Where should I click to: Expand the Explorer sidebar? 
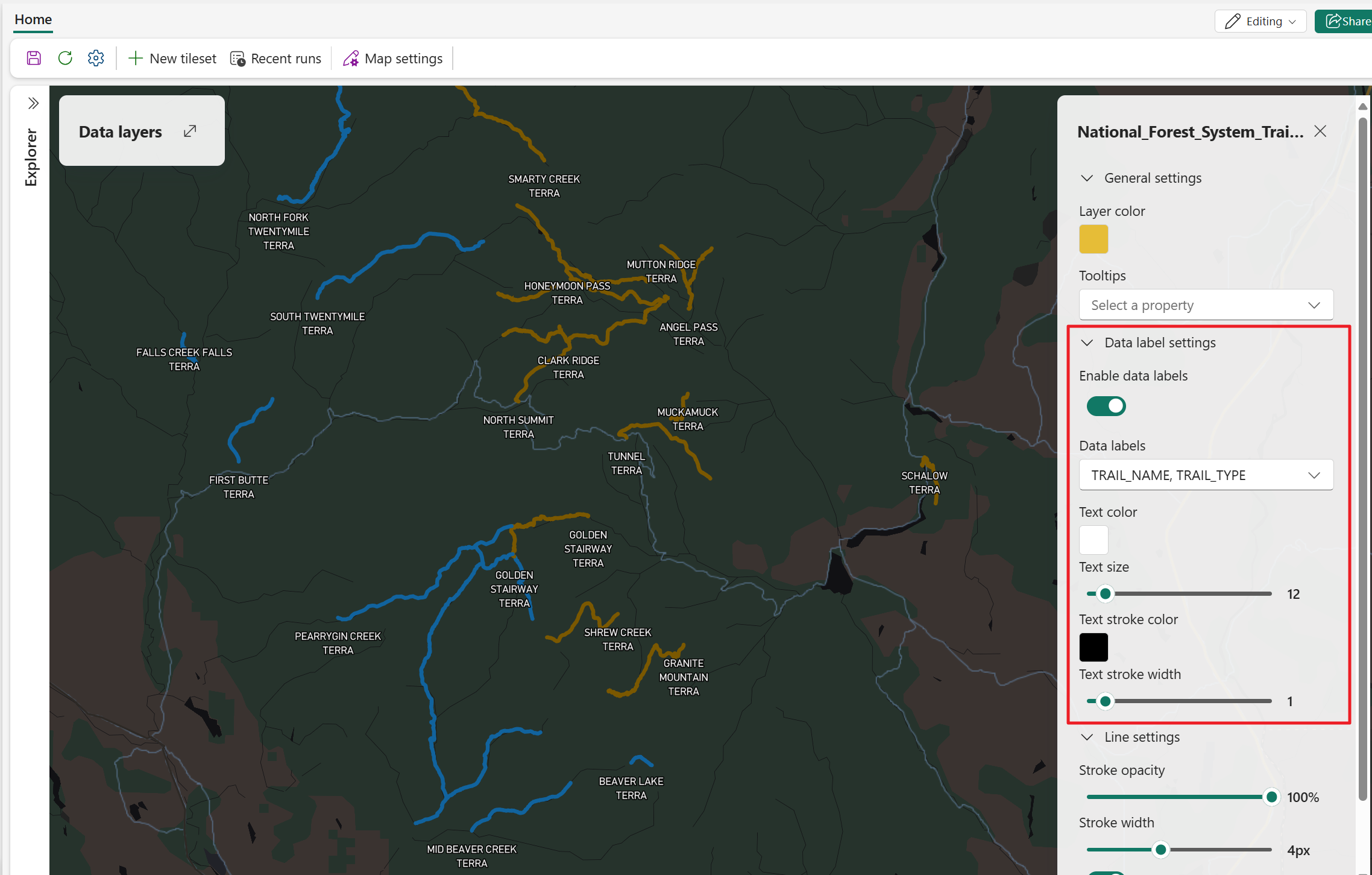pyautogui.click(x=32, y=103)
